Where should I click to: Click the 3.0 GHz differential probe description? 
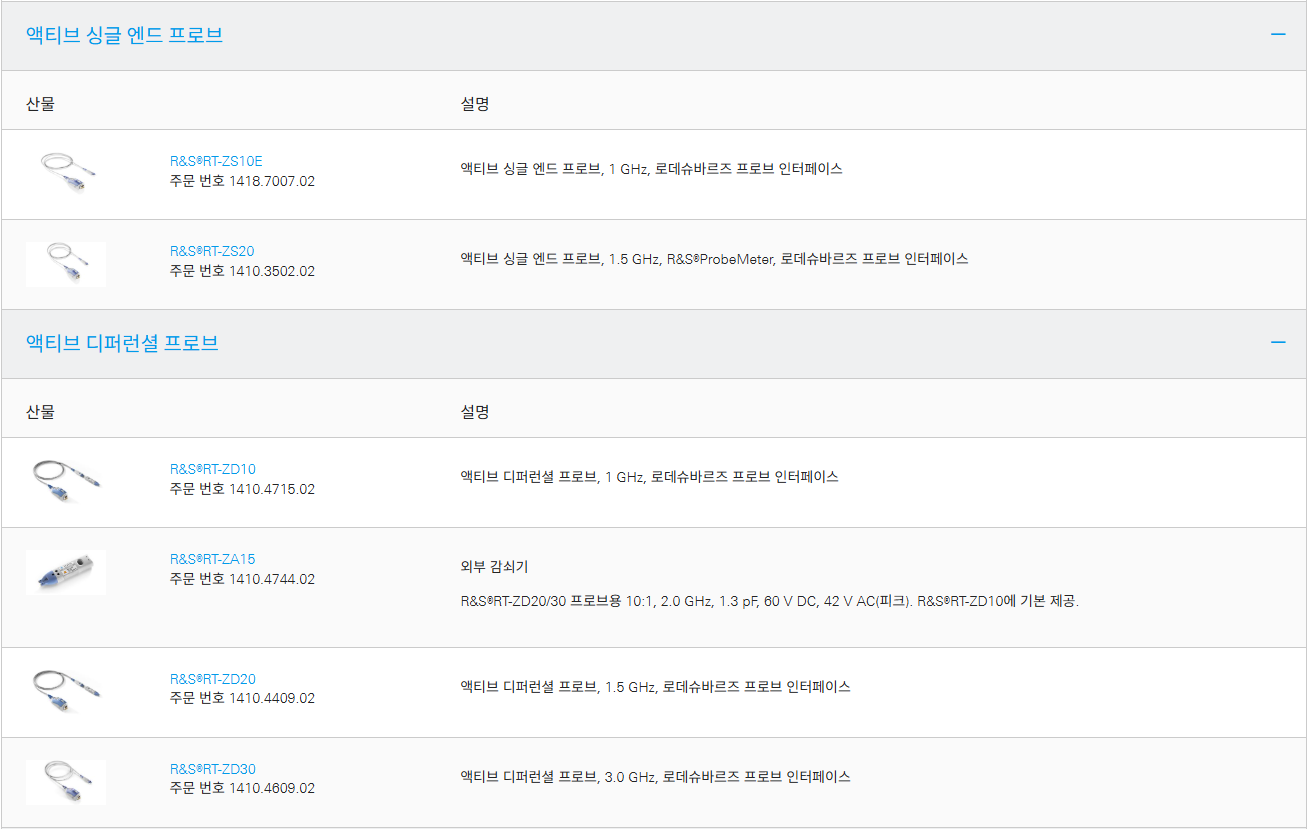(x=655, y=776)
